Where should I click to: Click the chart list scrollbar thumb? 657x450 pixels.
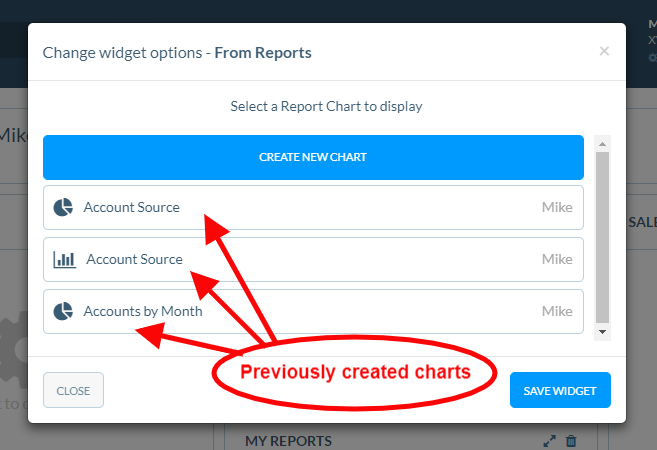[602, 235]
